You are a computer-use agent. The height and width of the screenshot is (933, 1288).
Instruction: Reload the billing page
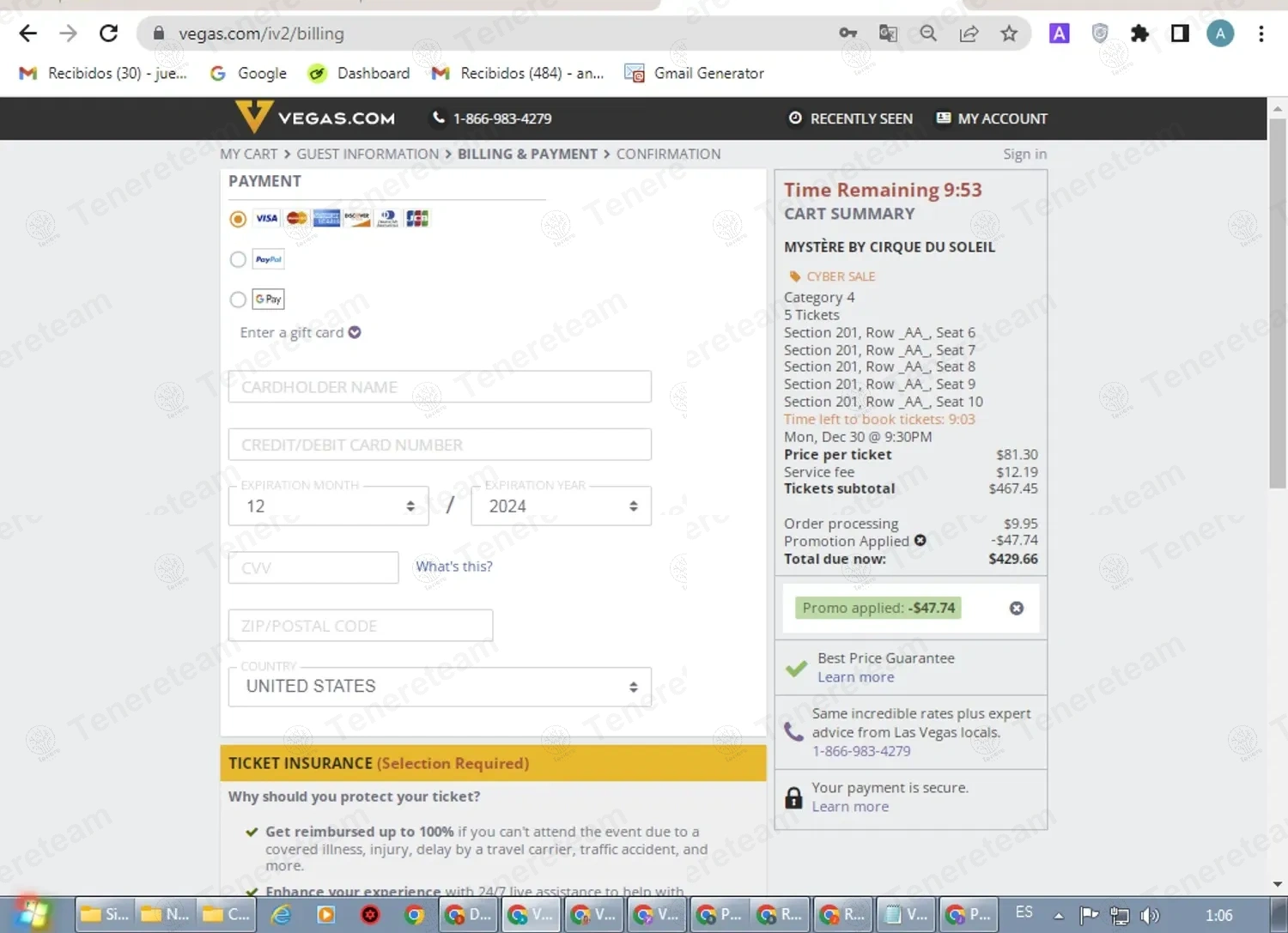click(108, 33)
